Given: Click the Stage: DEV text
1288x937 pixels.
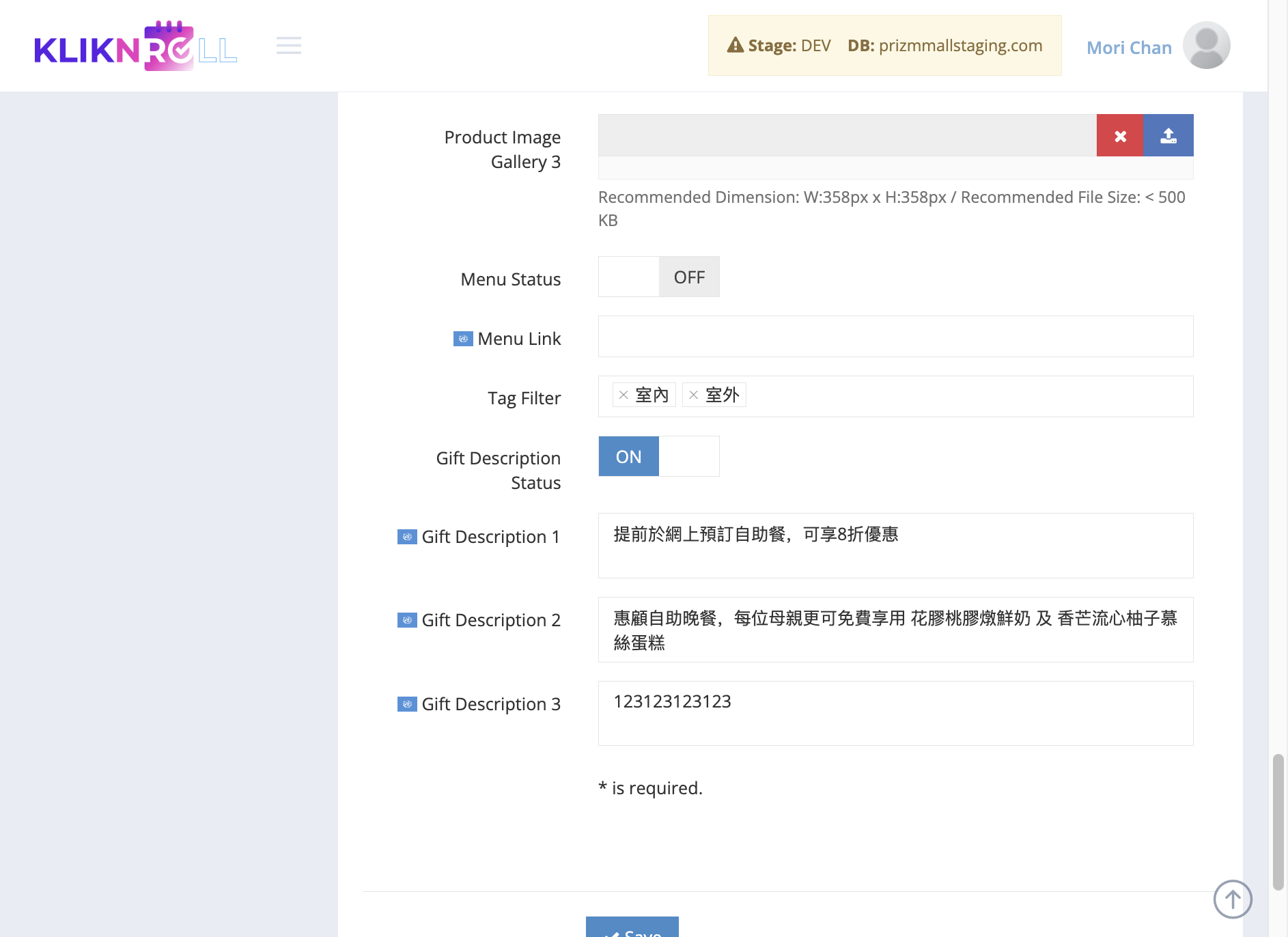Looking at the screenshot, I should coord(789,45).
